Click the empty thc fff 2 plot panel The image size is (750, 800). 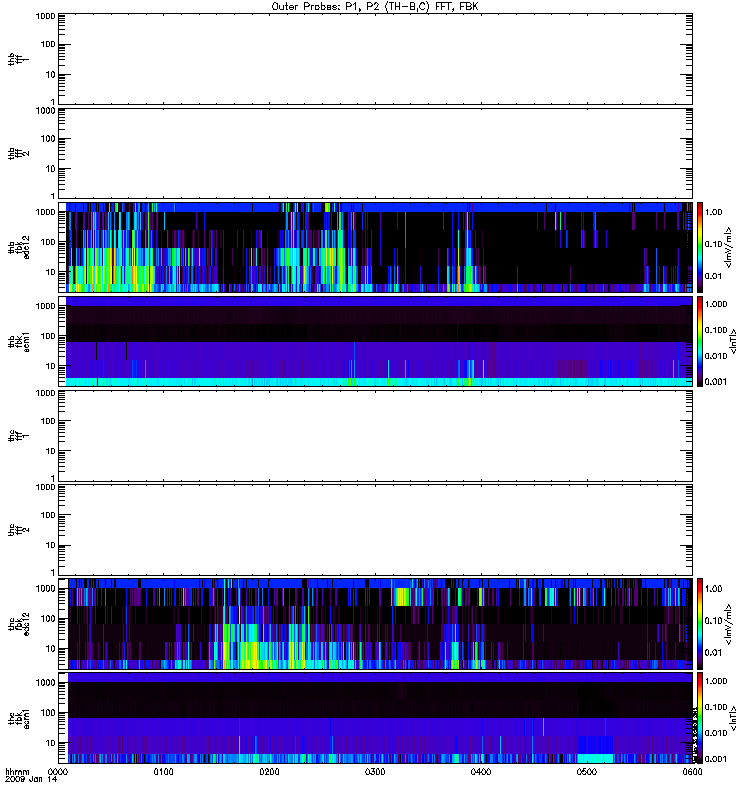[x=376, y=530]
